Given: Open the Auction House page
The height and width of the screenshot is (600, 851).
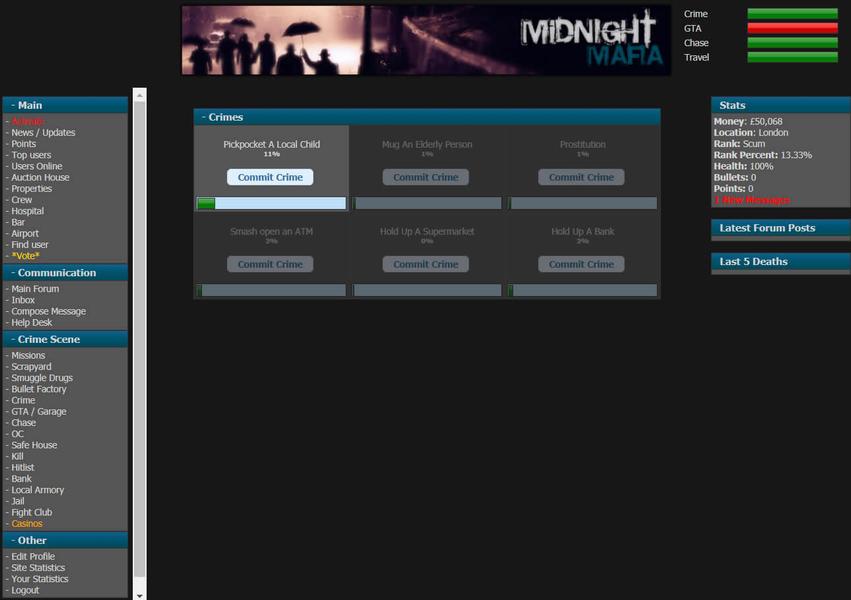Looking at the screenshot, I should click(40, 178).
